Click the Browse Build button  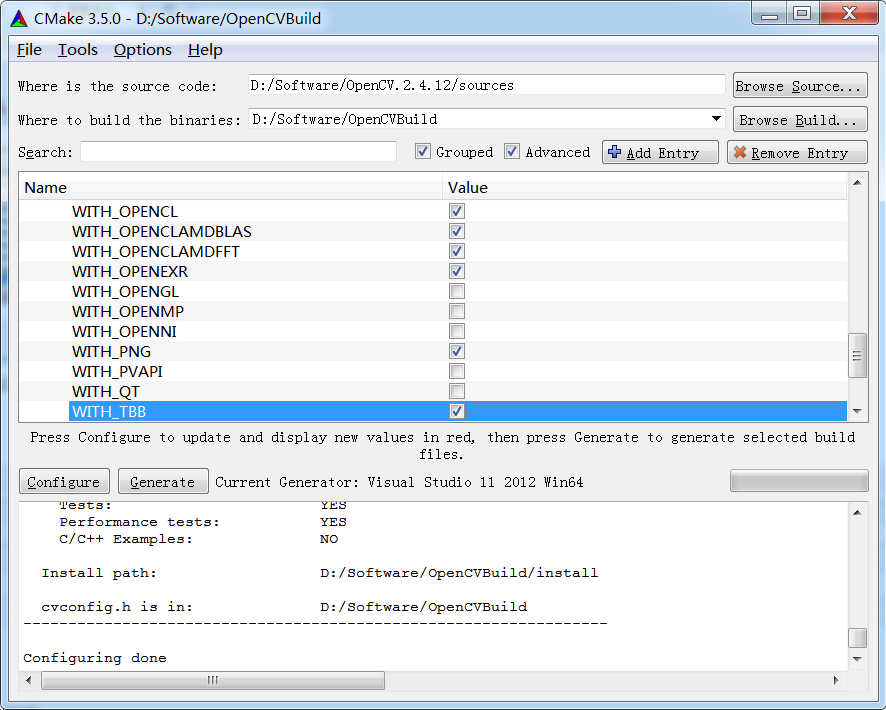[x=800, y=120]
